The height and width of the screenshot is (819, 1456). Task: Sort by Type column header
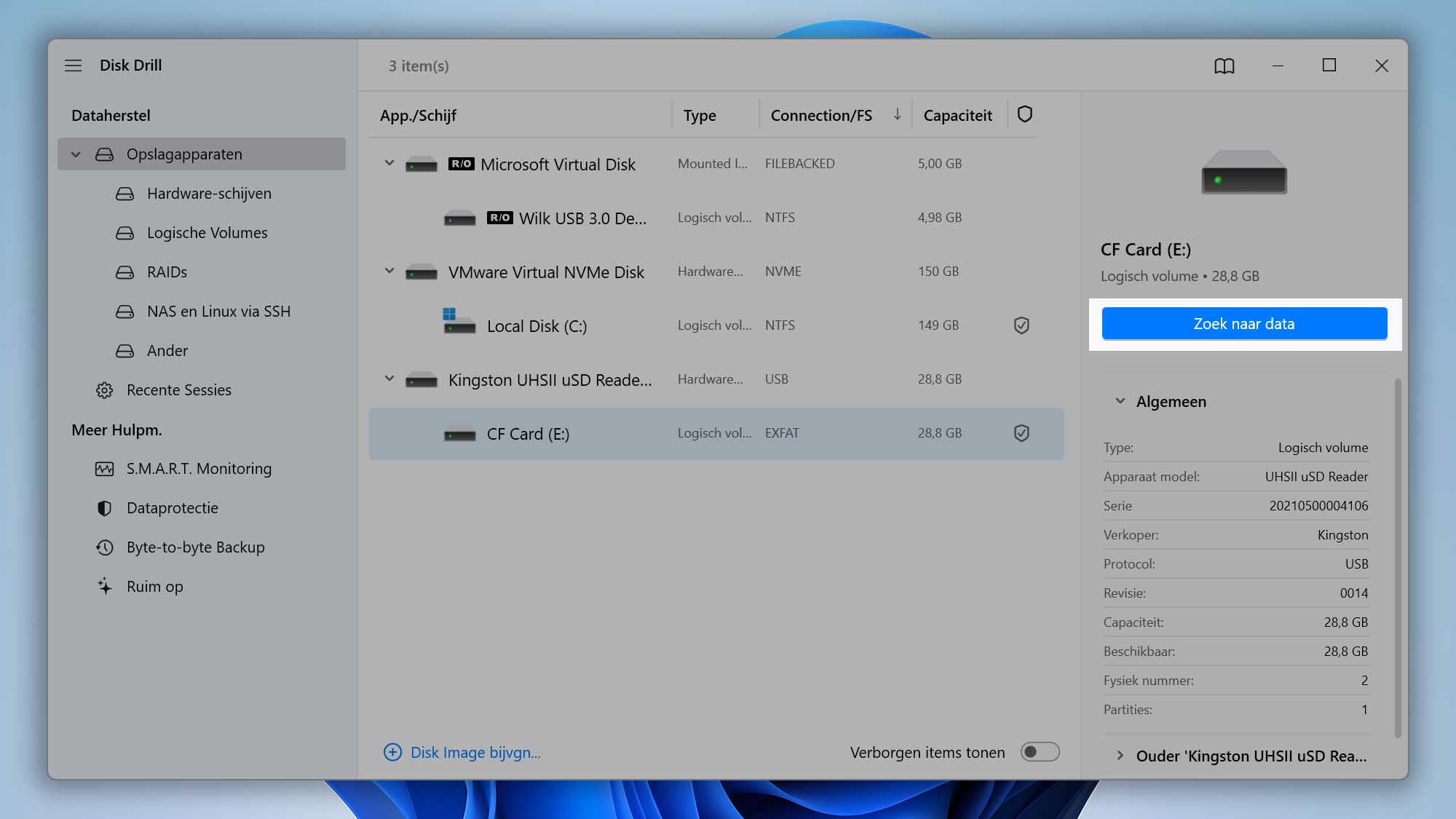[x=700, y=116]
